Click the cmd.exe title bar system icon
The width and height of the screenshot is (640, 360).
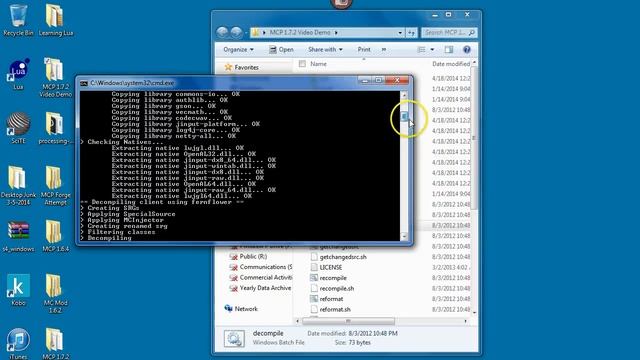[84, 83]
